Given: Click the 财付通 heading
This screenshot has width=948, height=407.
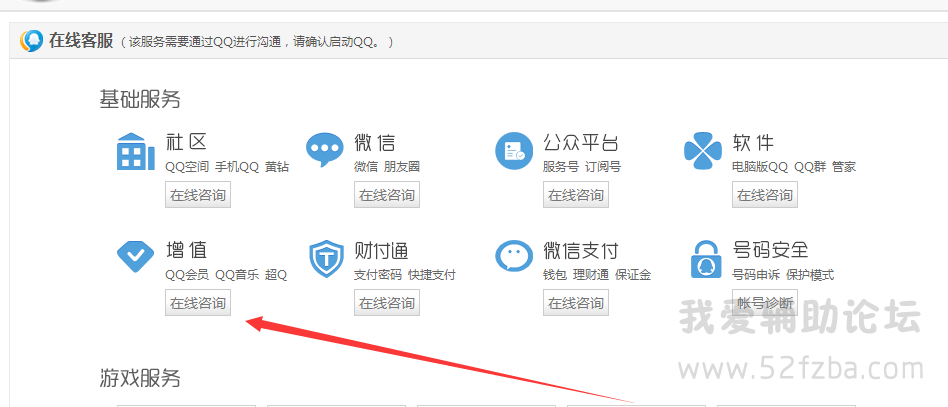Looking at the screenshot, I should [x=381, y=250].
